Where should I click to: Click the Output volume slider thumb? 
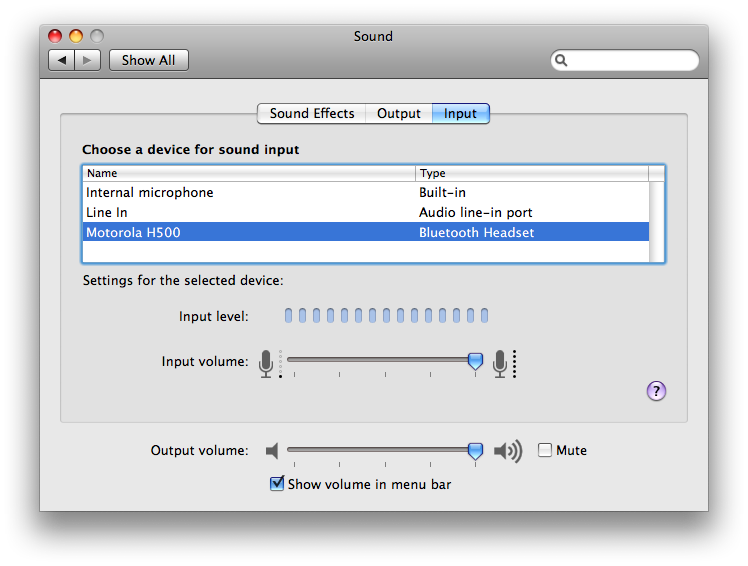tap(475, 451)
